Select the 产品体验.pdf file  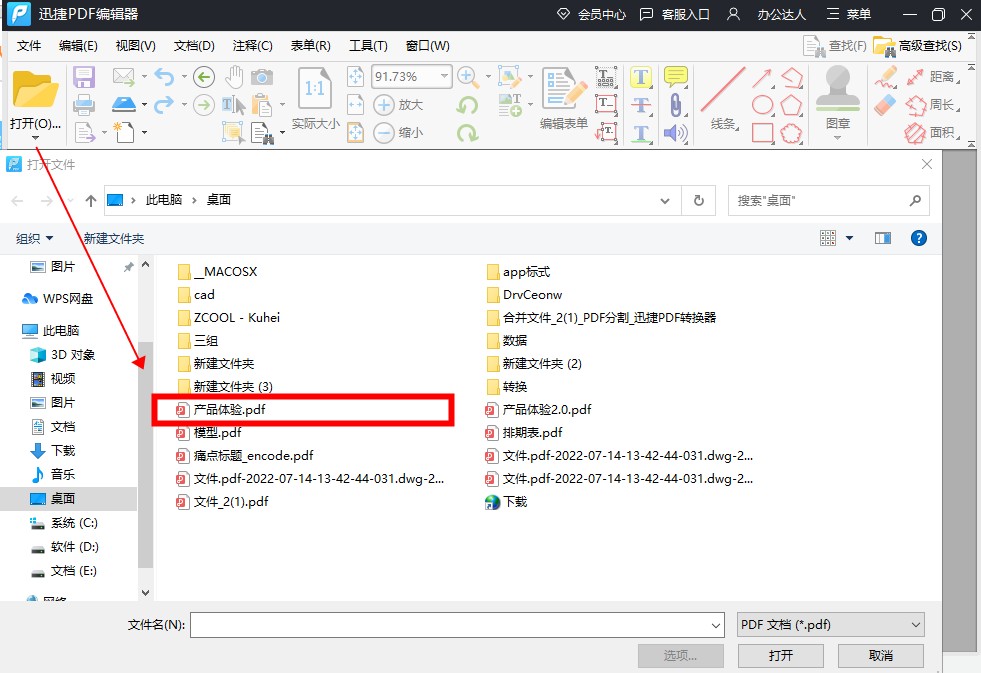click(229, 410)
